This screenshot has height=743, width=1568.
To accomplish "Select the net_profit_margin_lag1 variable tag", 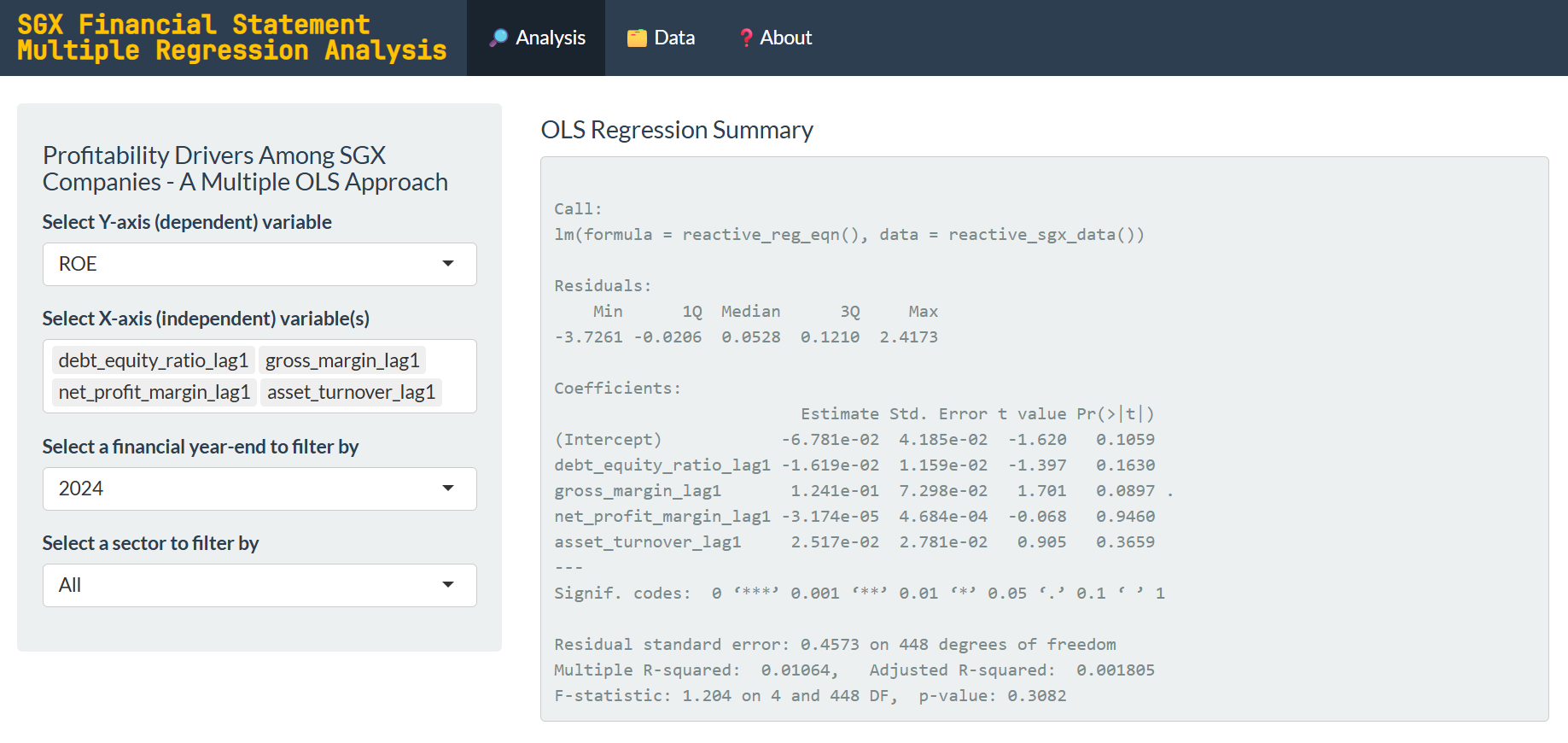I will 154,392.
